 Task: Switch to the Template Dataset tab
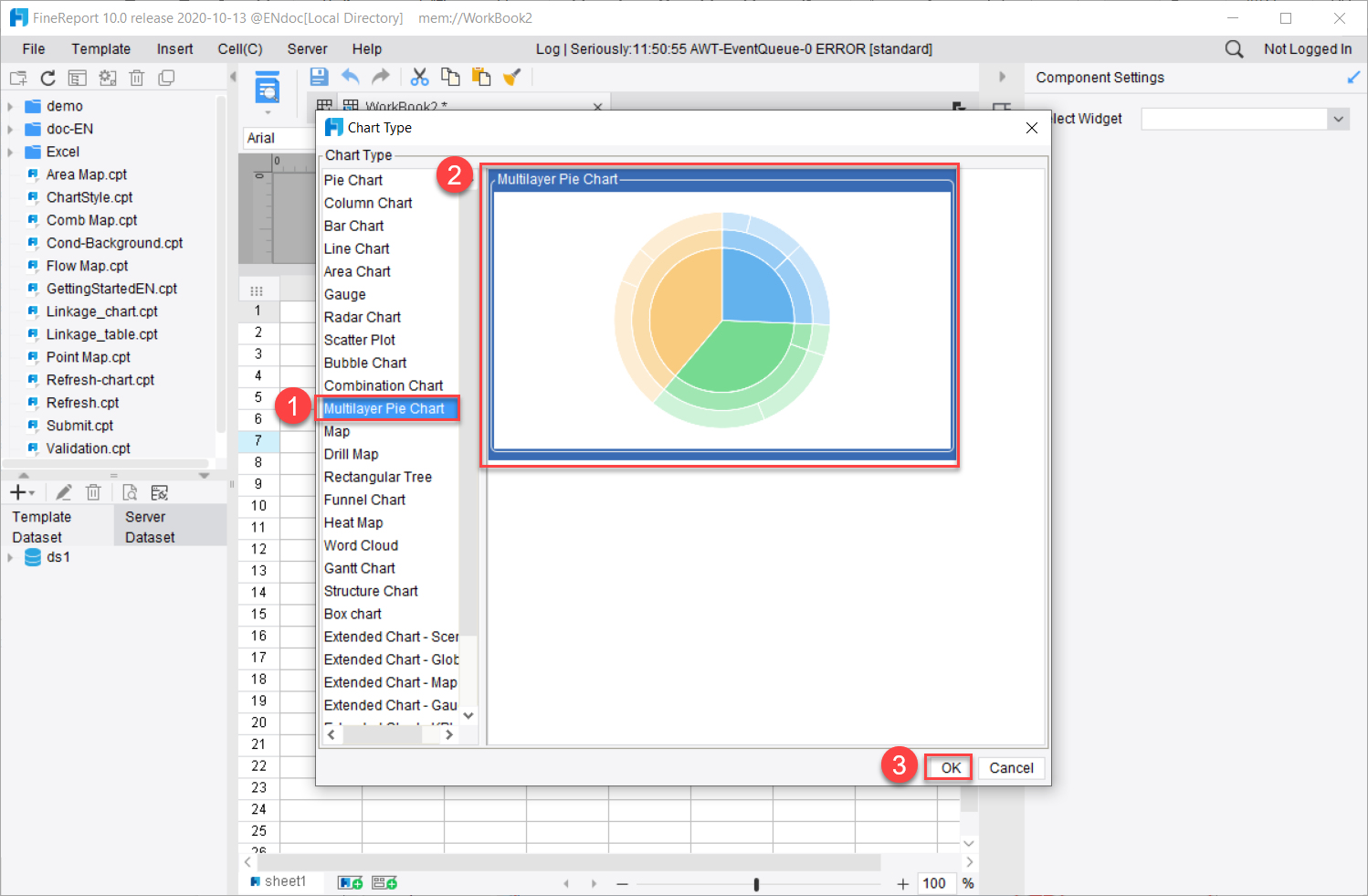coord(41,525)
